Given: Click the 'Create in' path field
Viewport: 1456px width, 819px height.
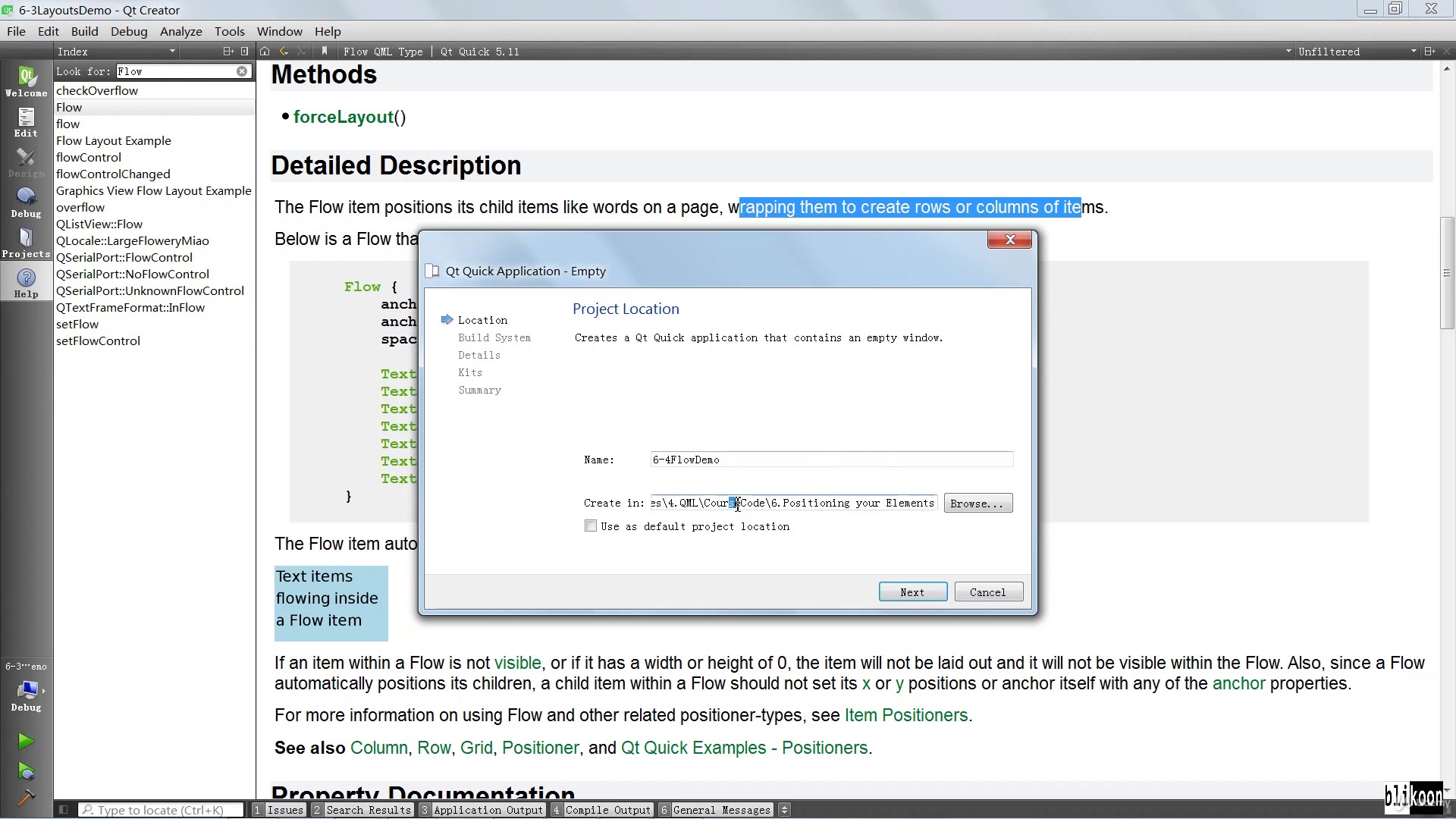Looking at the screenshot, I should click(x=794, y=503).
